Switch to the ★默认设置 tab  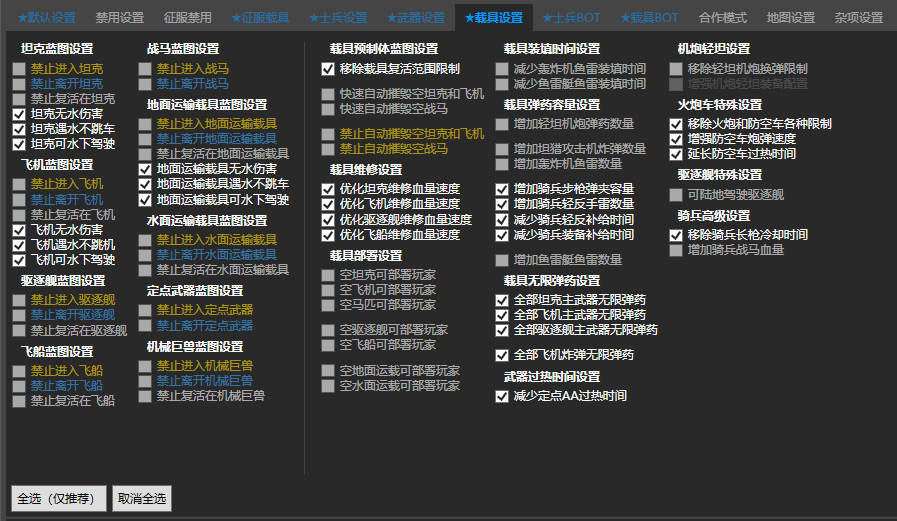click(x=40, y=18)
